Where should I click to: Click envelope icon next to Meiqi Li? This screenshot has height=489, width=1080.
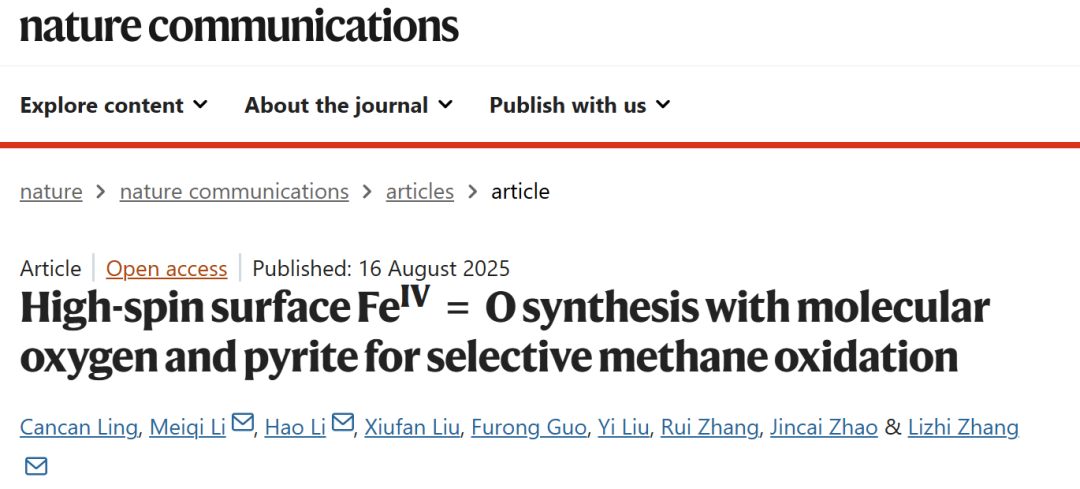coord(242,422)
